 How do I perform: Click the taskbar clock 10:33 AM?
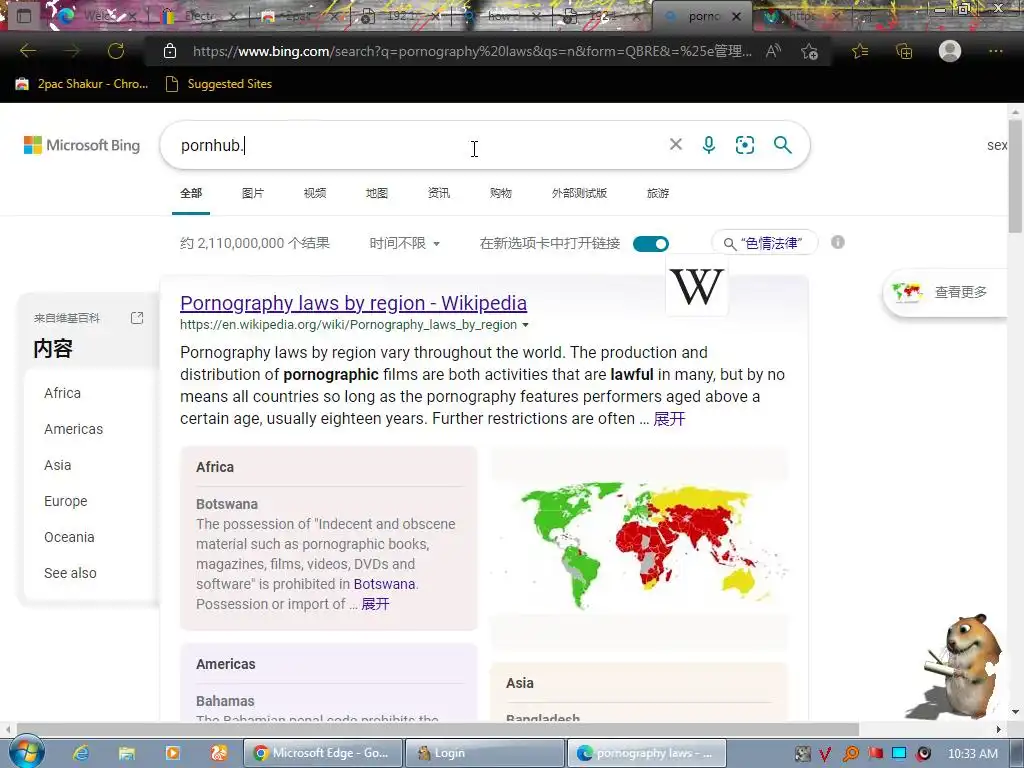pyautogui.click(x=972, y=753)
